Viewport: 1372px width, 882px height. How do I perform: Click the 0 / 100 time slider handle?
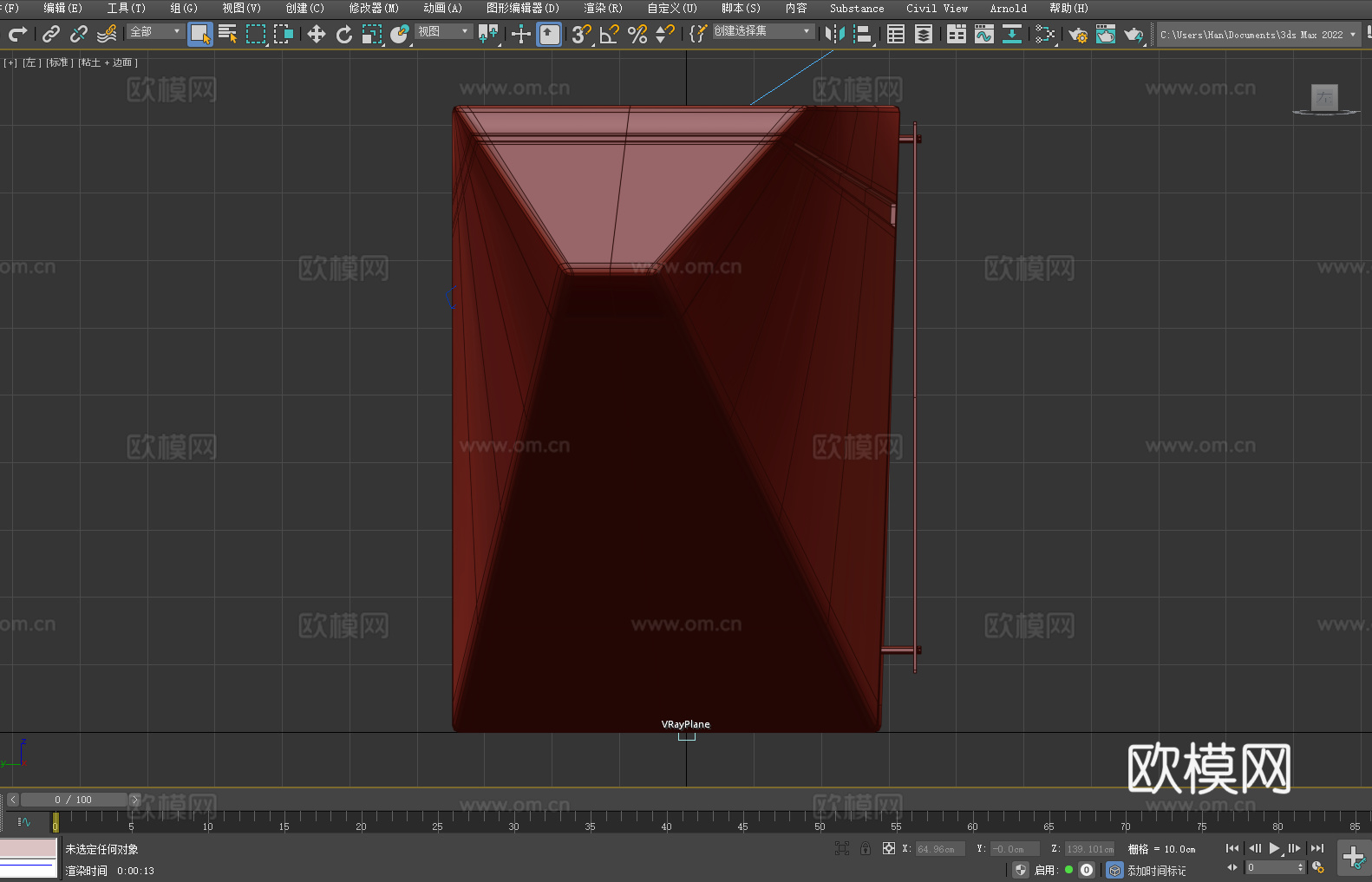pyautogui.click(x=74, y=800)
